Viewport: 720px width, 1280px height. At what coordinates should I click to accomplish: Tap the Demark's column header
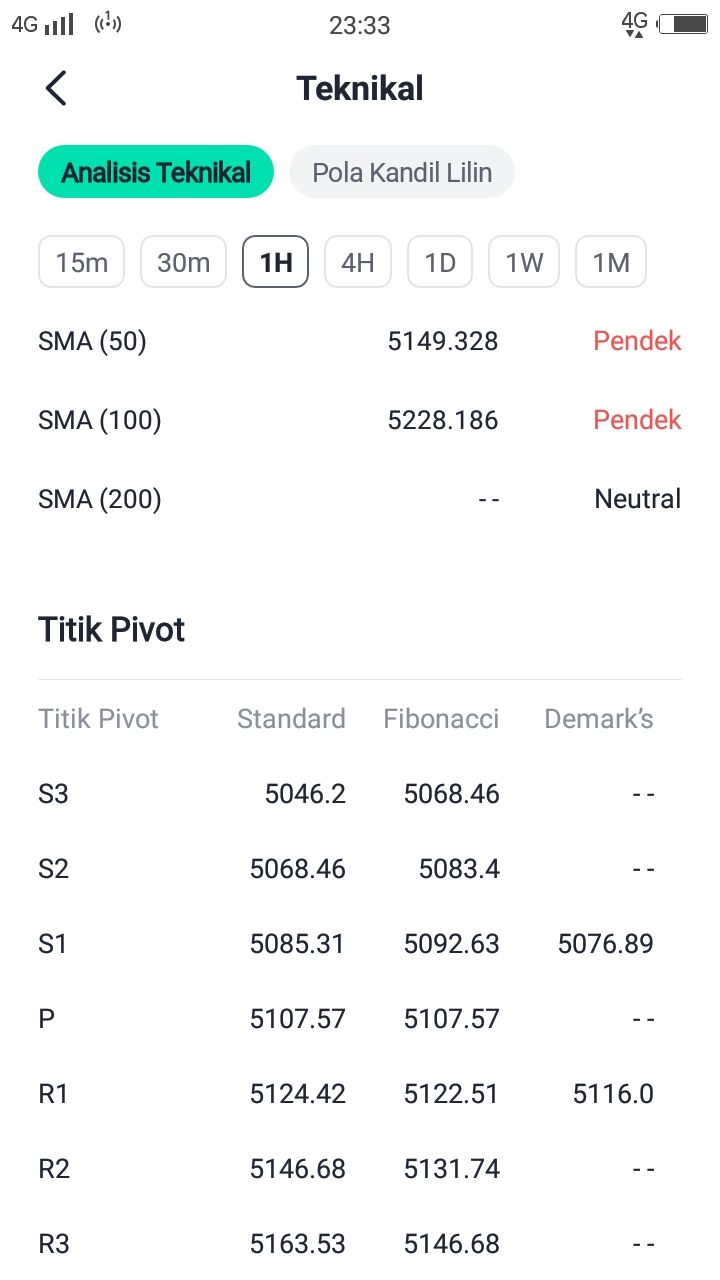click(x=598, y=719)
